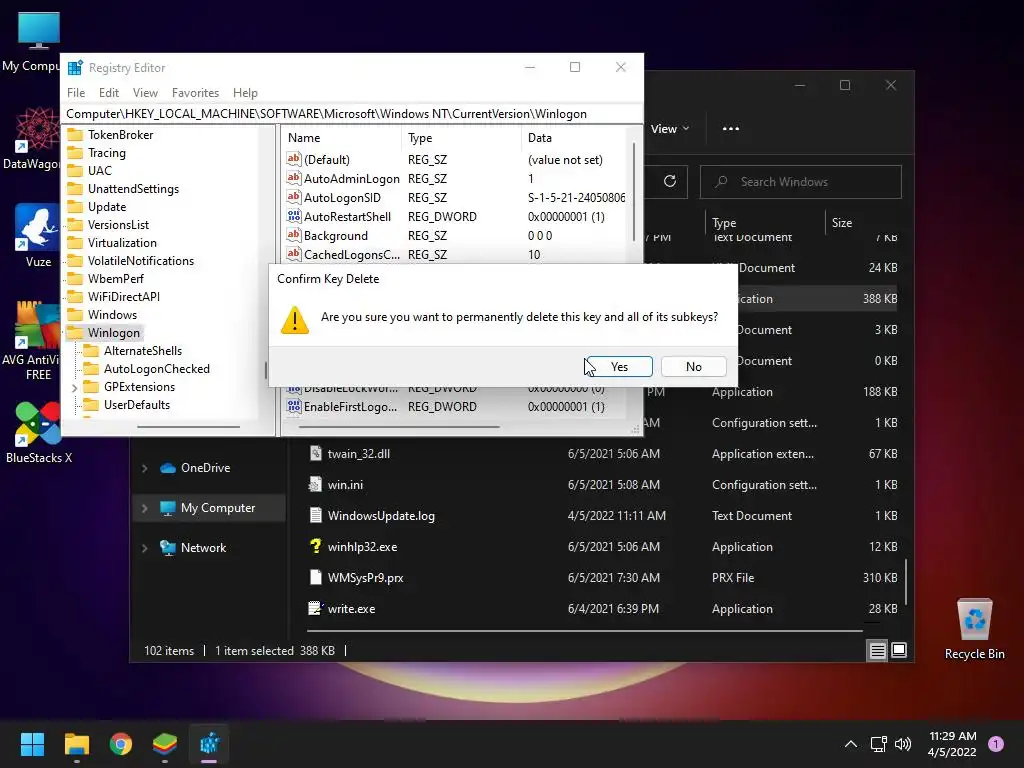The width and height of the screenshot is (1024, 768).
Task: Click the WMSysPr9.prx file icon
Action: pyautogui.click(x=315, y=577)
